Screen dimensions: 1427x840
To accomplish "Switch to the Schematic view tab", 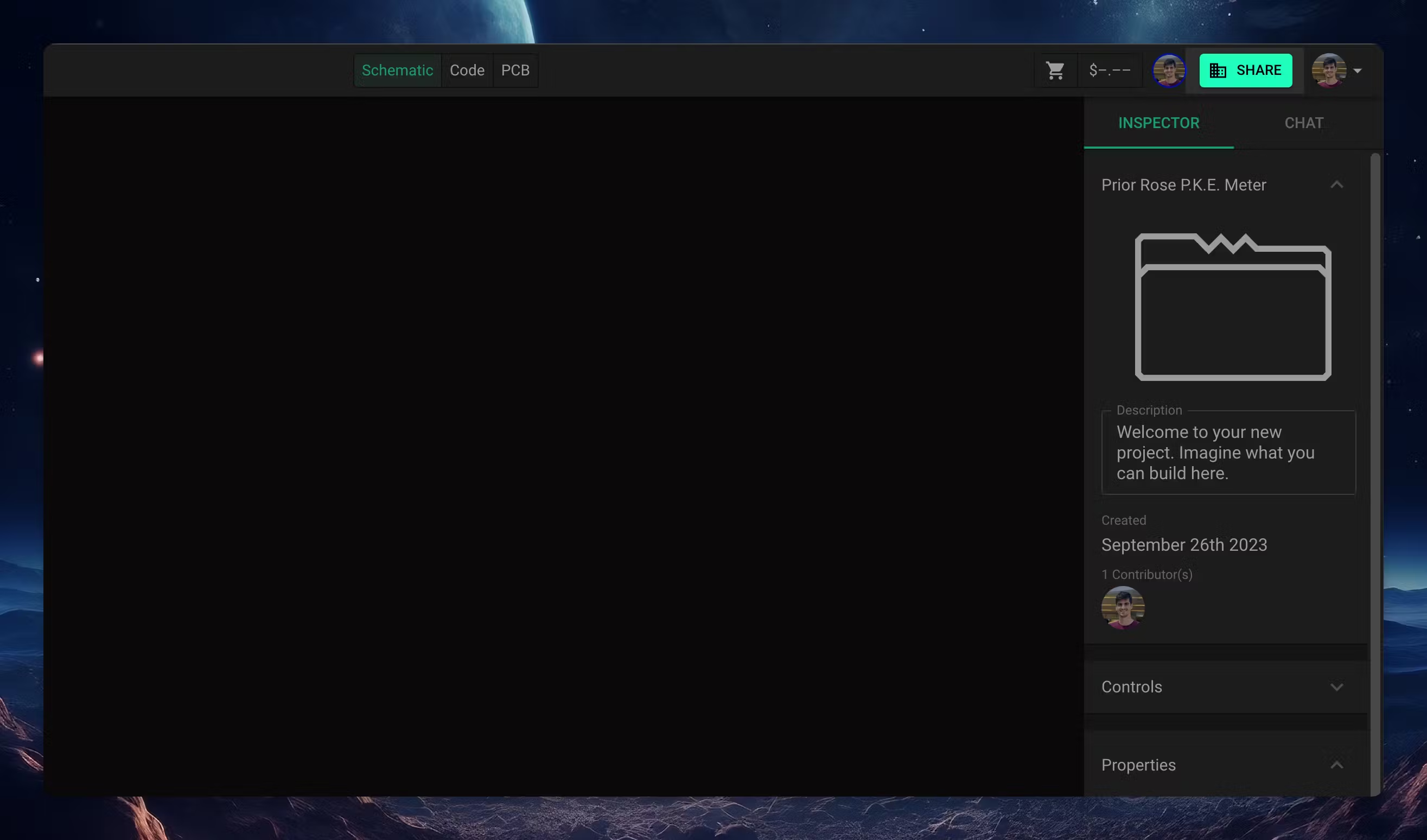I will pyautogui.click(x=397, y=70).
